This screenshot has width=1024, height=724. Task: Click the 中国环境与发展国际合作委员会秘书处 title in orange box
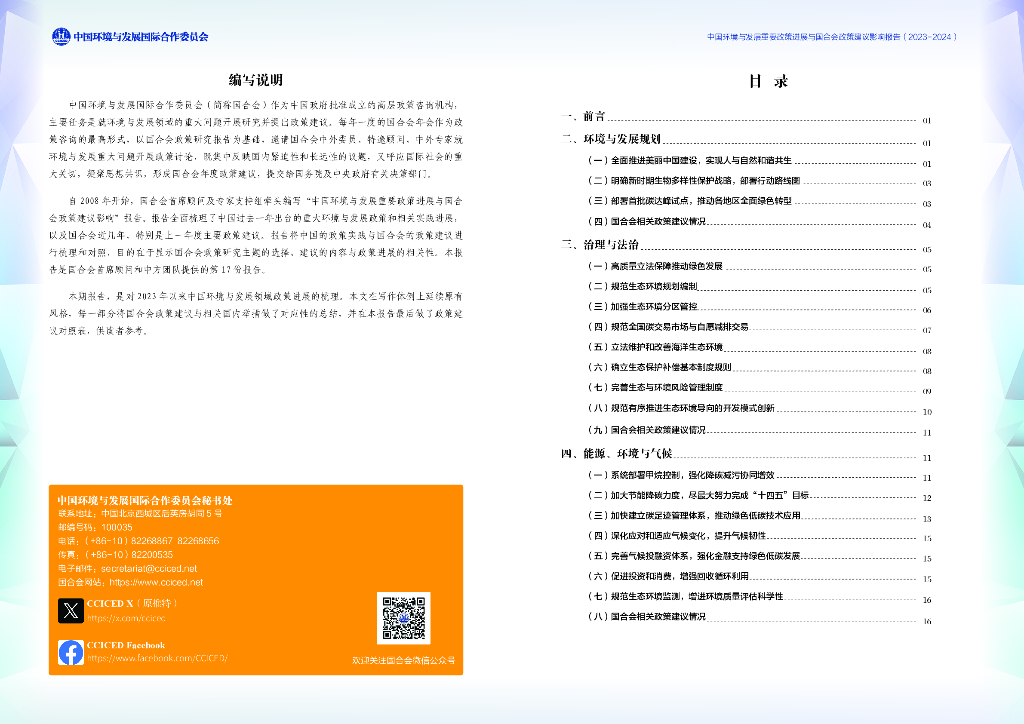145,501
